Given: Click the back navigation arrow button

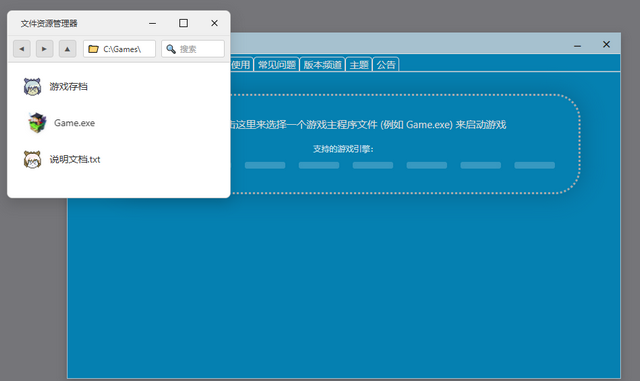Looking at the screenshot, I should point(22,49).
